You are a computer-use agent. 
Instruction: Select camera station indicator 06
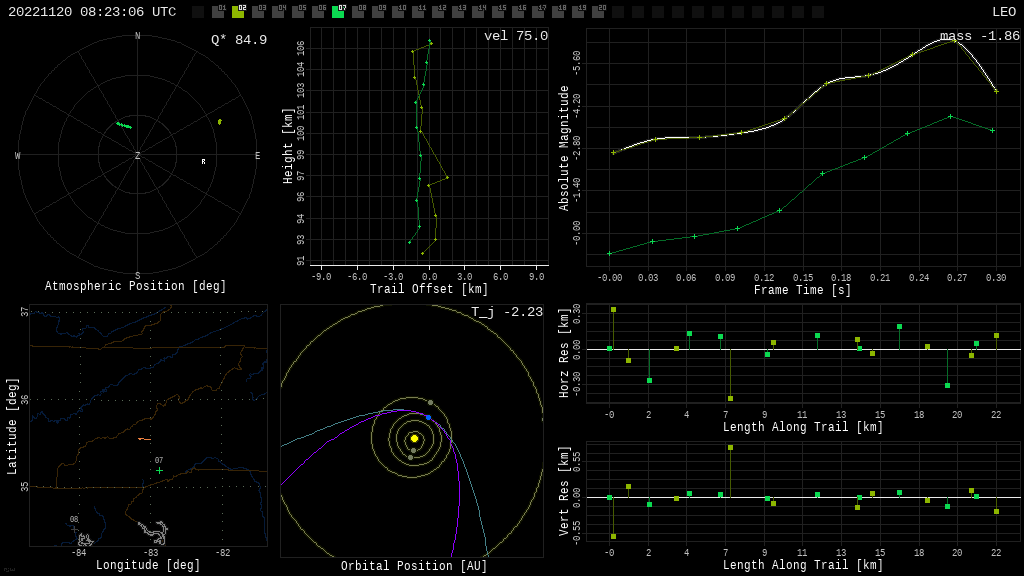coord(318,12)
